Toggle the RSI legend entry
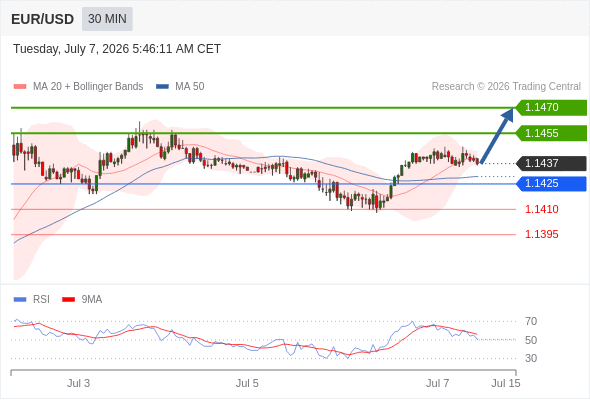The height and width of the screenshot is (400, 590). click(32, 300)
